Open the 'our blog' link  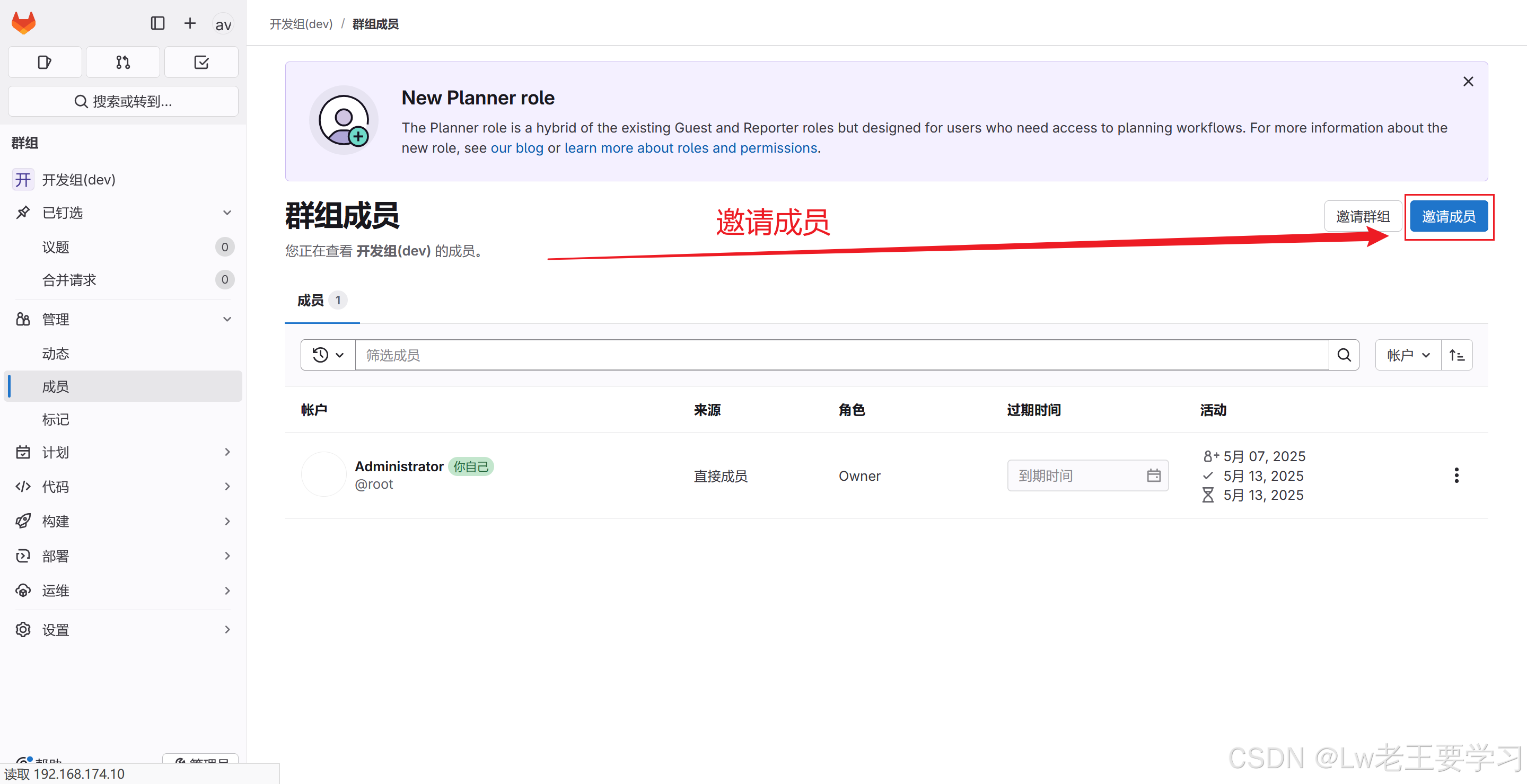click(x=516, y=148)
